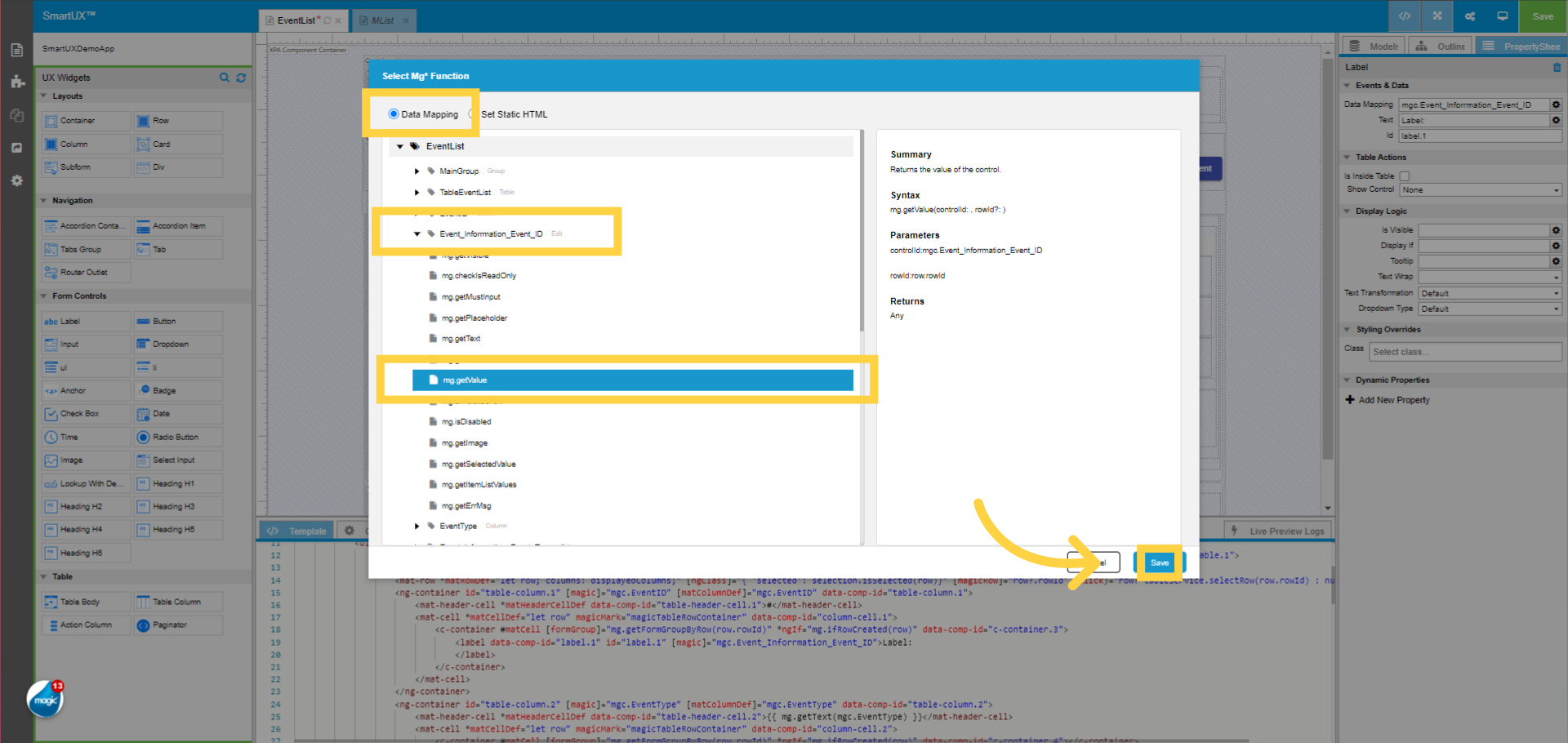Click the search icon in UX Widgets panel
The image size is (1568, 743).
225,78
